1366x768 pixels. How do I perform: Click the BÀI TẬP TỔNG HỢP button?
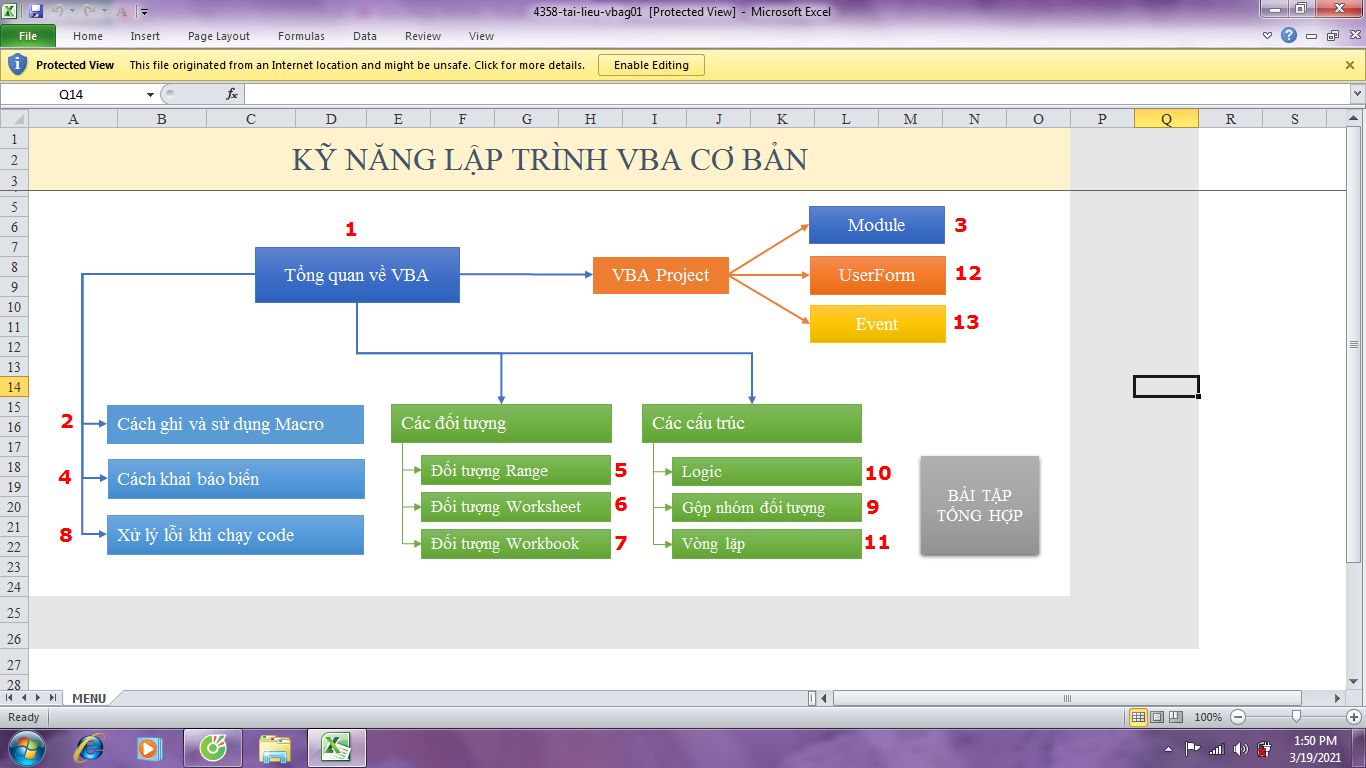point(980,505)
